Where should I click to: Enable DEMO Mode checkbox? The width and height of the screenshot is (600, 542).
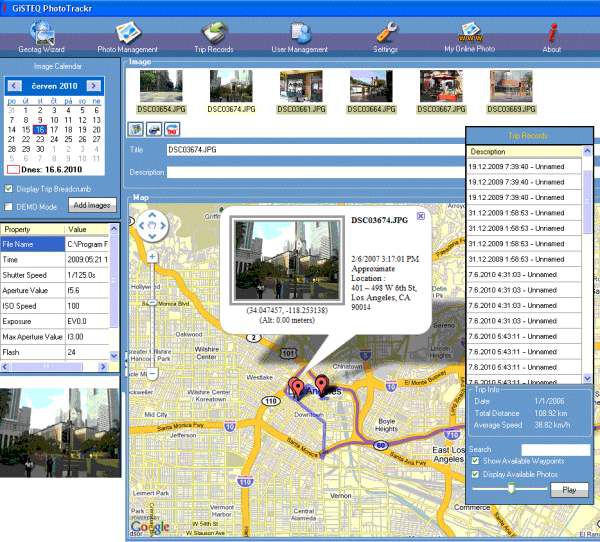pyautogui.click(x=9, y=205)
